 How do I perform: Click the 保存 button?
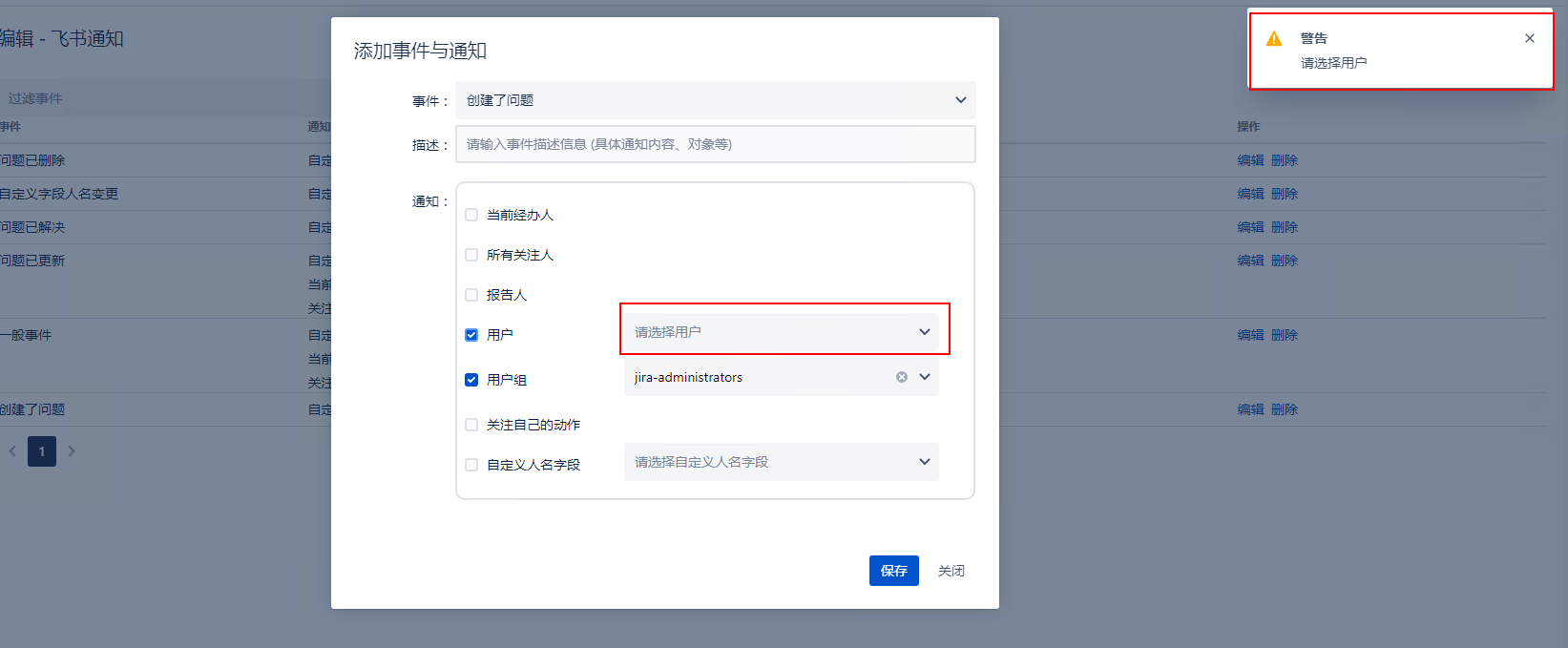pyautogui.click(x=893, y=571)
